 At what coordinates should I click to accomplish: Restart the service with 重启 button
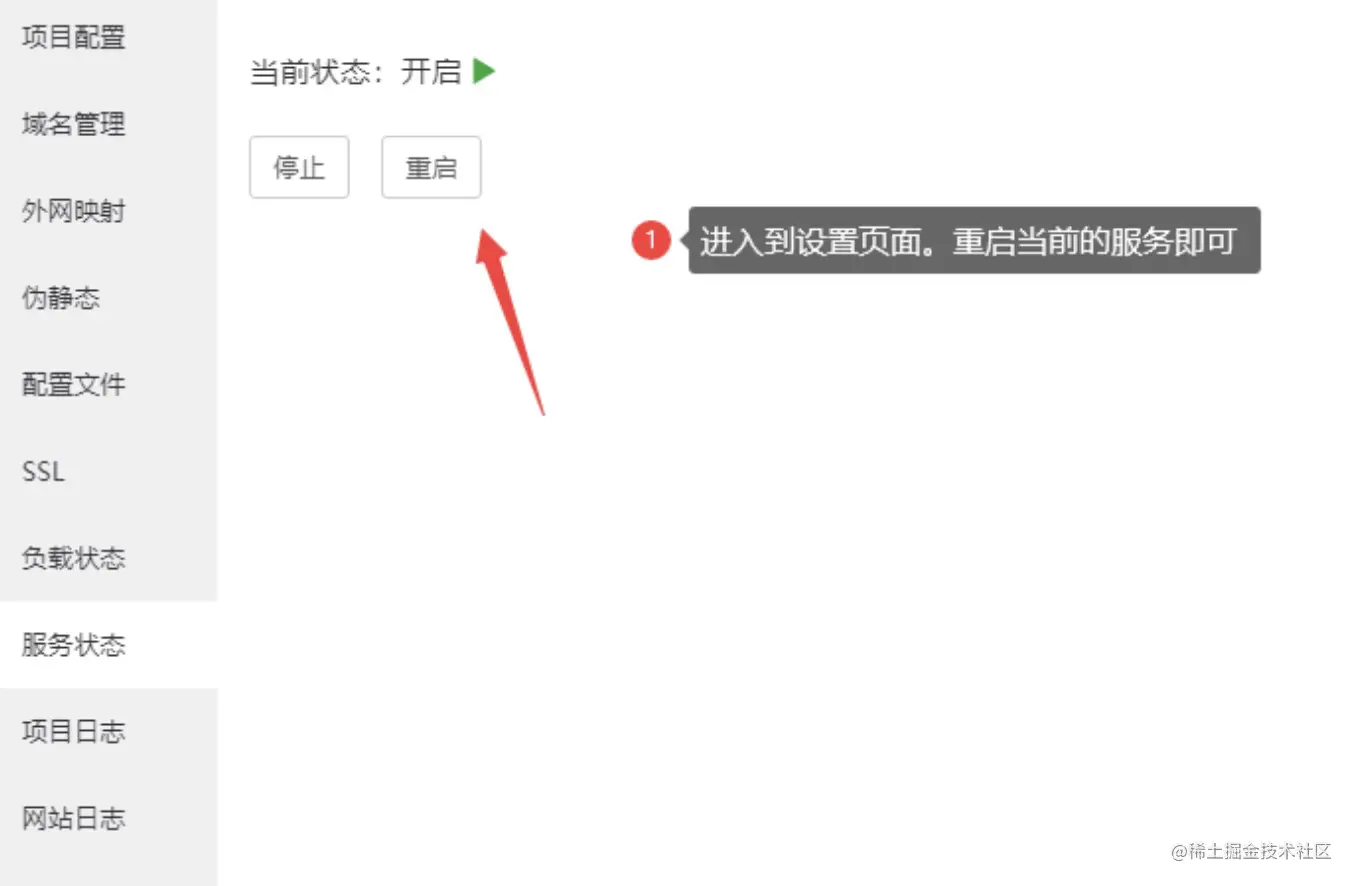(x=431, y=167)
